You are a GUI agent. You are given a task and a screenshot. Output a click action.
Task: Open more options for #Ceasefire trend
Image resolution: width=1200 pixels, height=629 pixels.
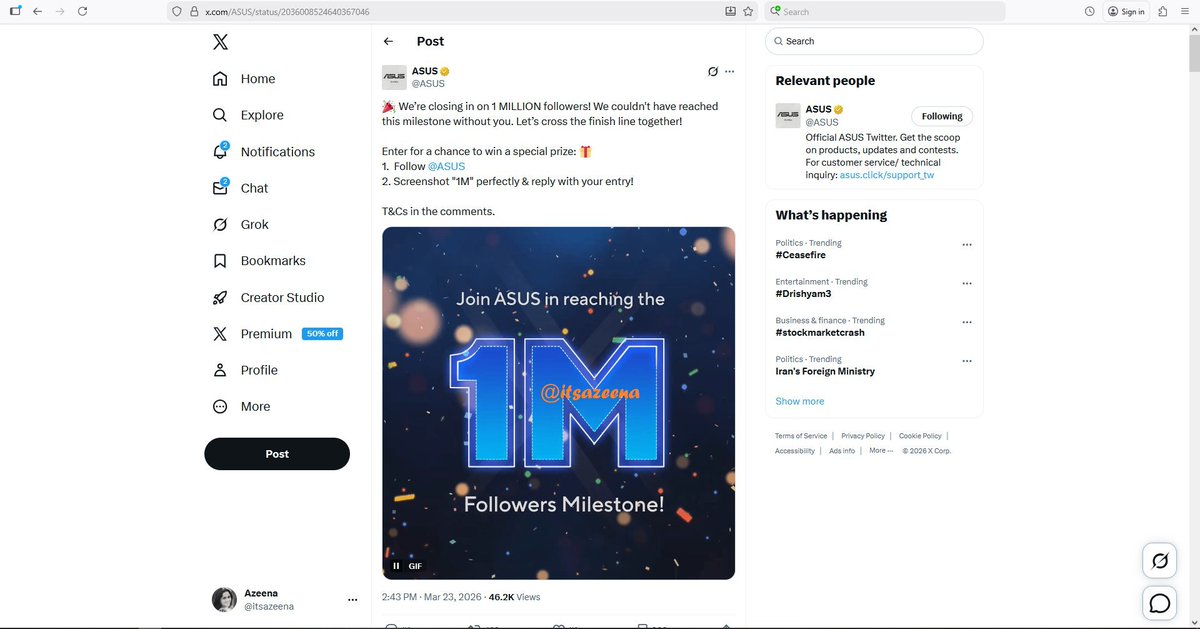[x=966, y=244]
